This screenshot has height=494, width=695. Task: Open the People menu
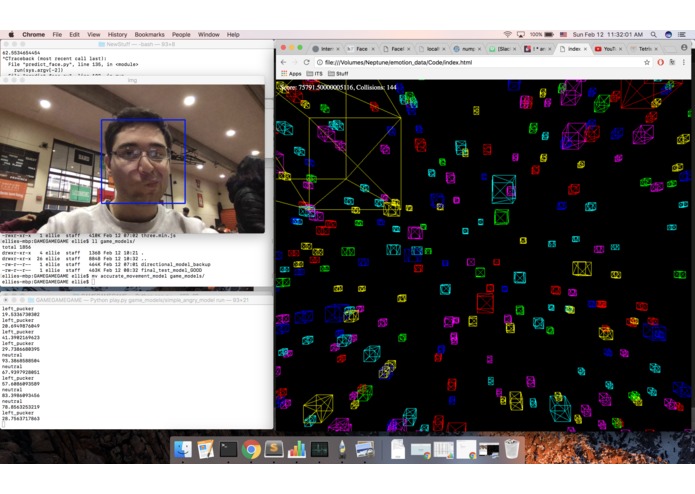coord(181,34)
